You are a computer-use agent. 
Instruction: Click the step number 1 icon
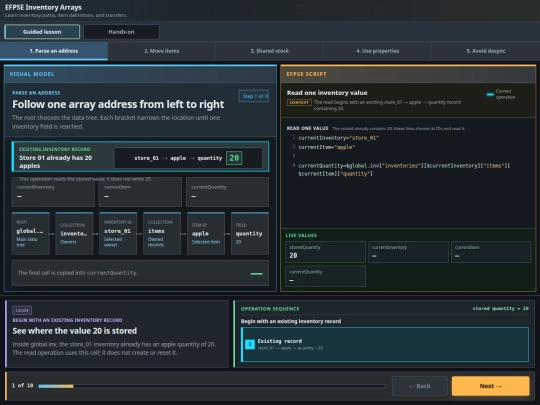[x=250, y=344]
